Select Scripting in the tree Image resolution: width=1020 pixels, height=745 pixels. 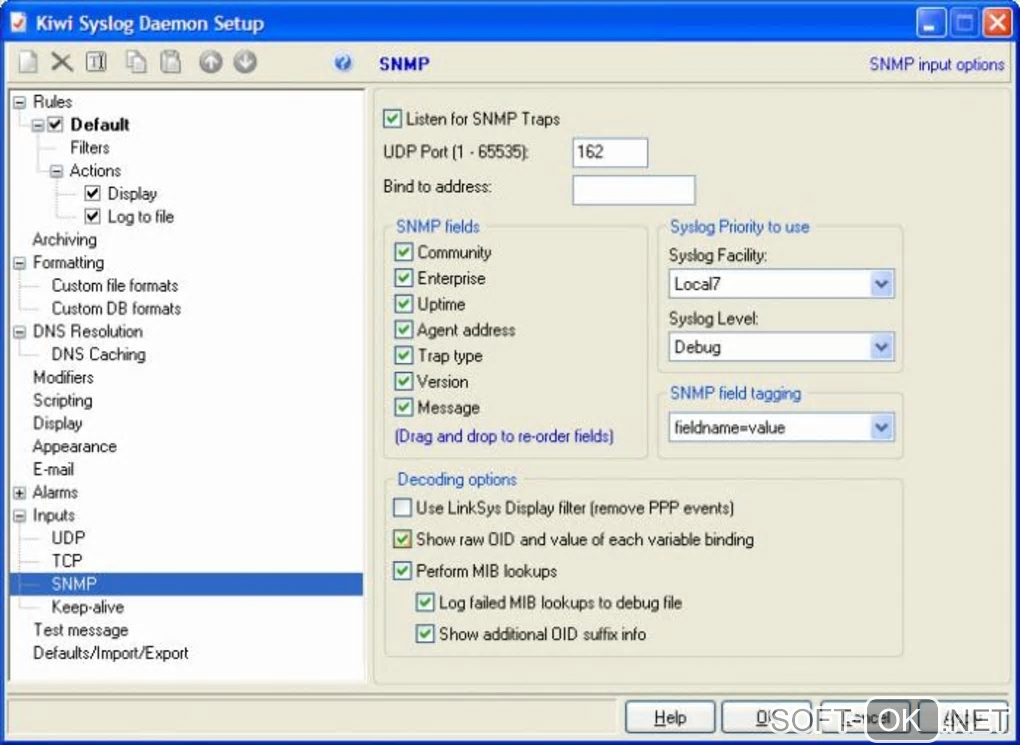pos(62,400)
